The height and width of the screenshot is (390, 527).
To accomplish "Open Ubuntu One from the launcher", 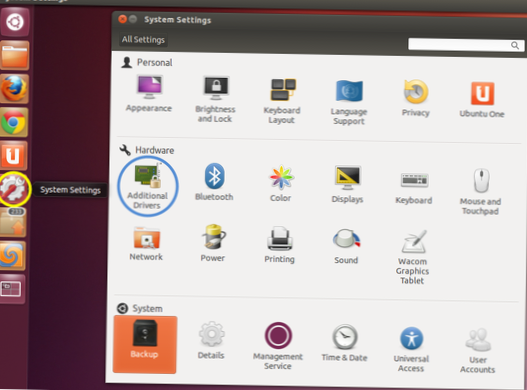I will (x=13, y=155).
